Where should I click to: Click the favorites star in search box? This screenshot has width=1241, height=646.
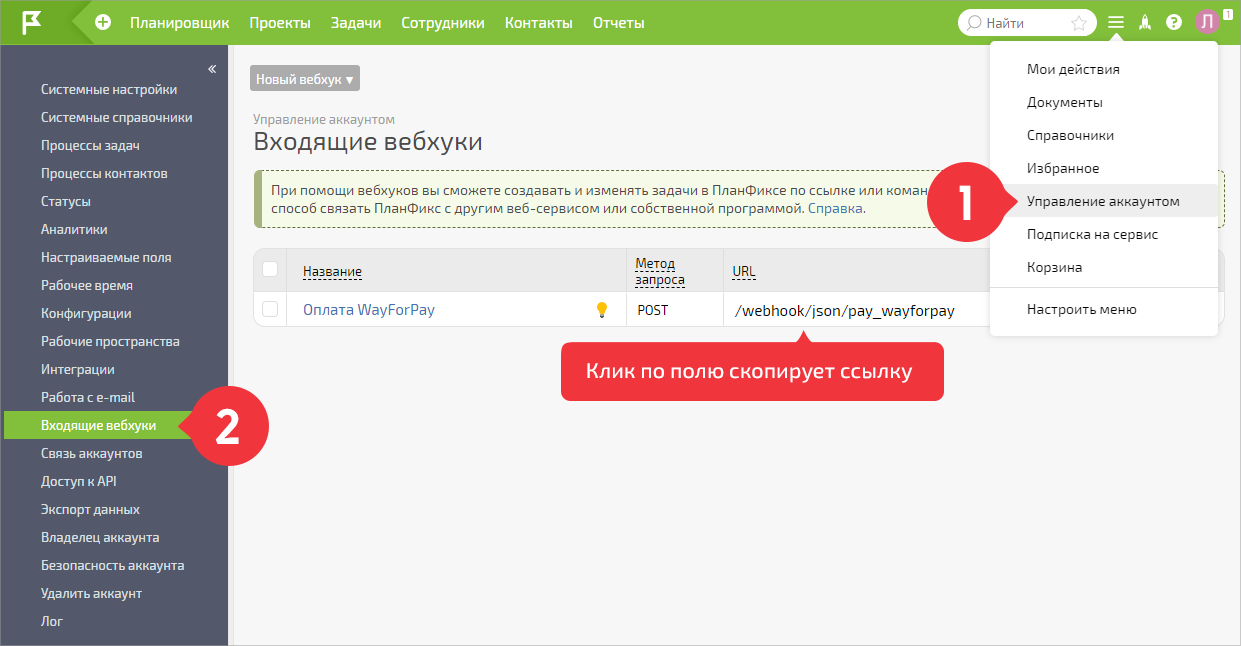[x=1079, y=23]
